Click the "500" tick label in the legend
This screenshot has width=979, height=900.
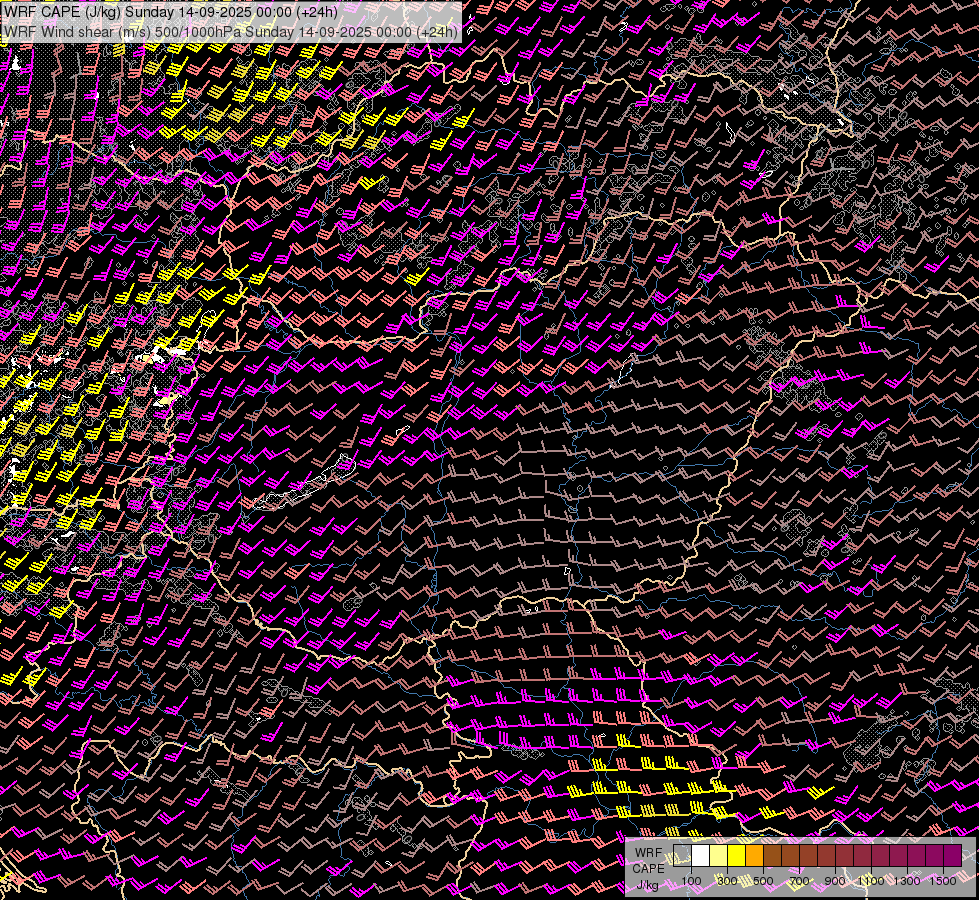click(x=763, y=881)
